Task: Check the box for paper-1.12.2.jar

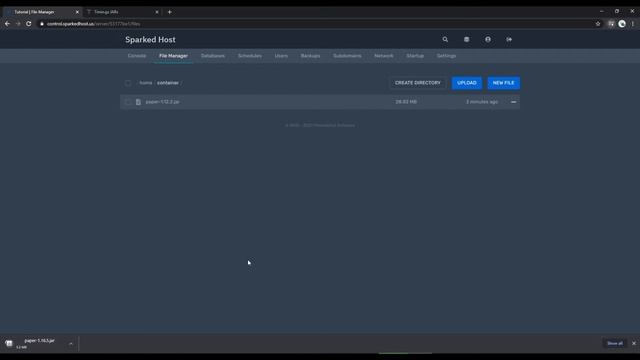Action: tap(128, 102)
